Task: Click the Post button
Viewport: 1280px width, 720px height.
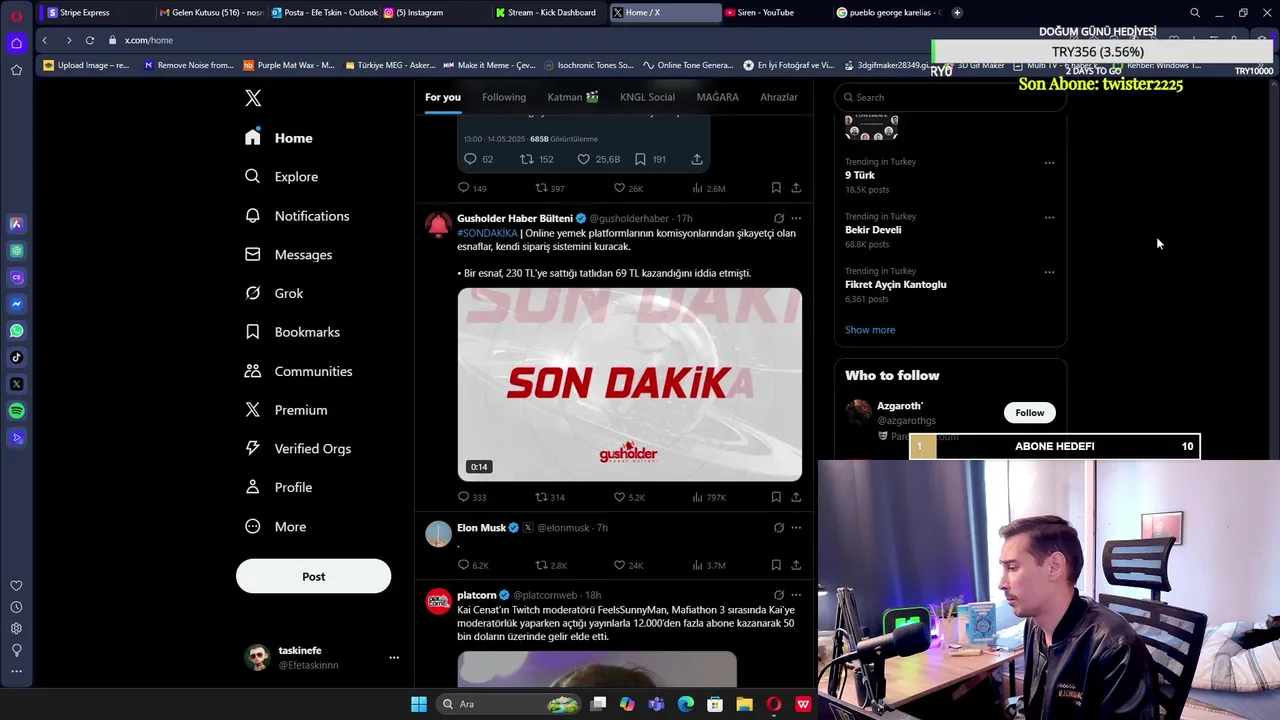Action: point(313,576)
